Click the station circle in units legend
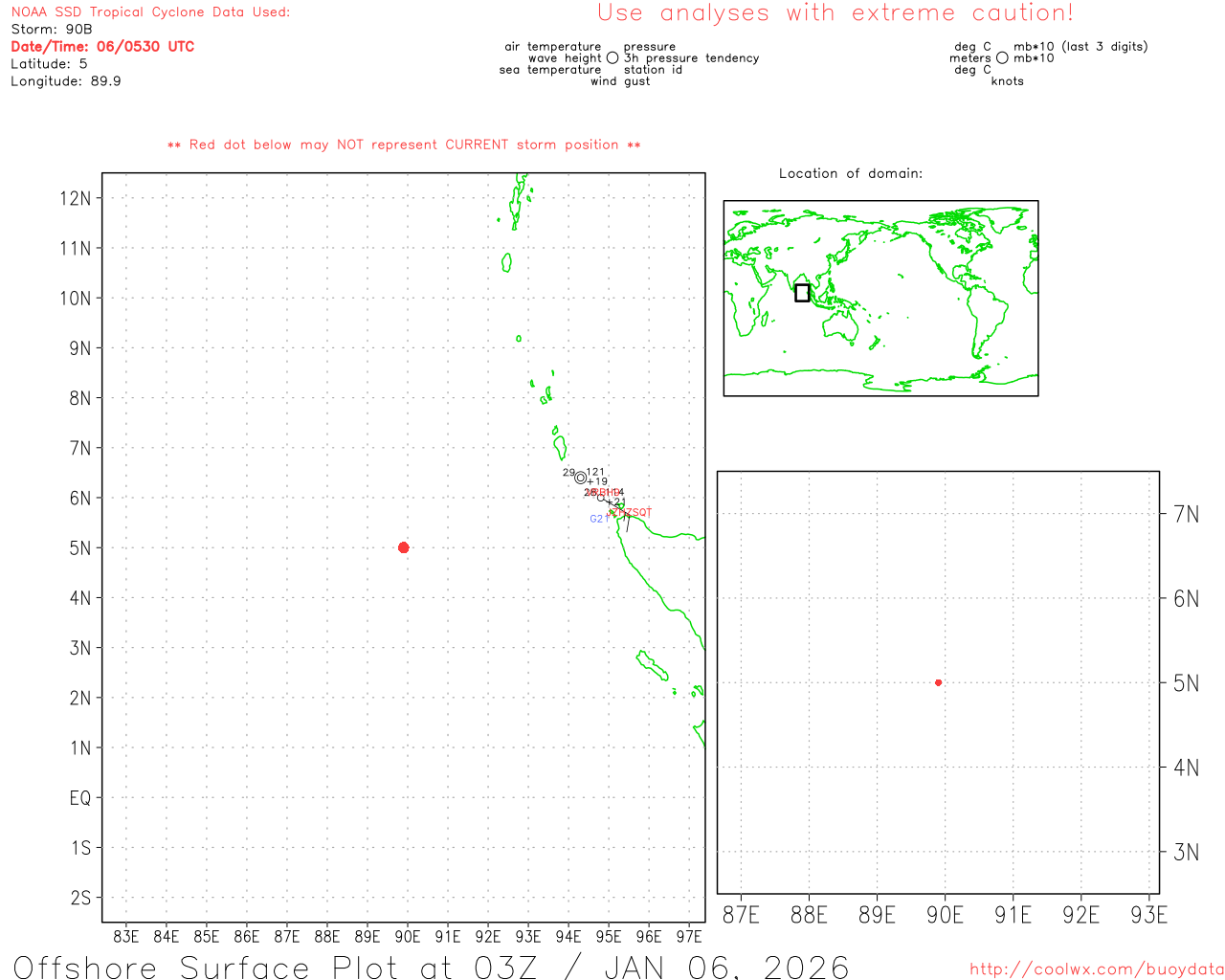The image size is (1225, 980). 1002,58
